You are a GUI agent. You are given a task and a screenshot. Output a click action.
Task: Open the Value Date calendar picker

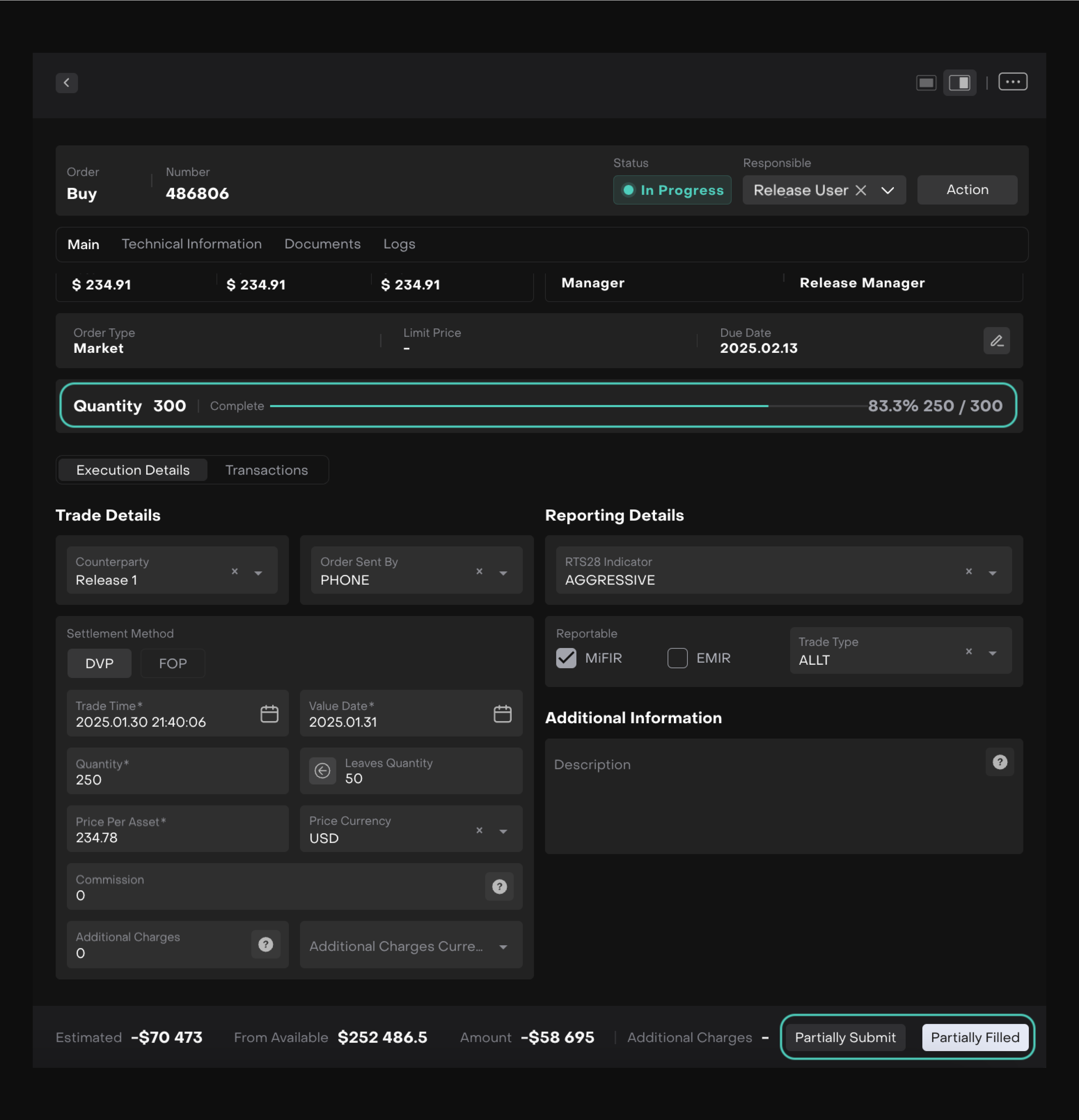(x=502, y=714)
